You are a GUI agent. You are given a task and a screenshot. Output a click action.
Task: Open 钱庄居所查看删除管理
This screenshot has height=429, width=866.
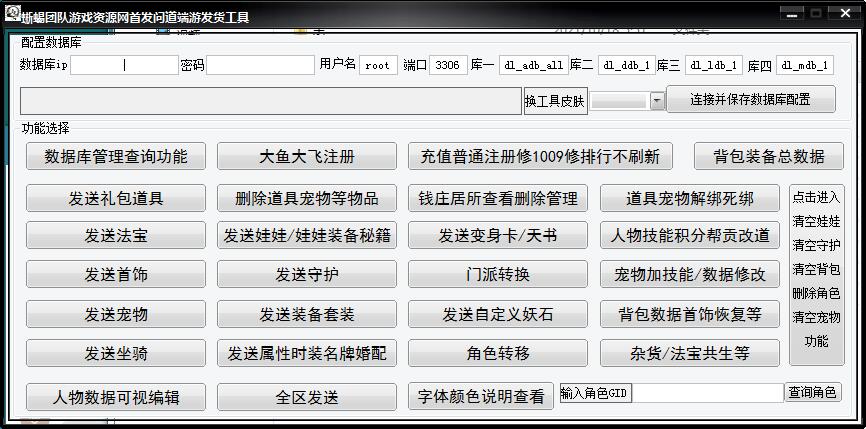pos(498,198)
